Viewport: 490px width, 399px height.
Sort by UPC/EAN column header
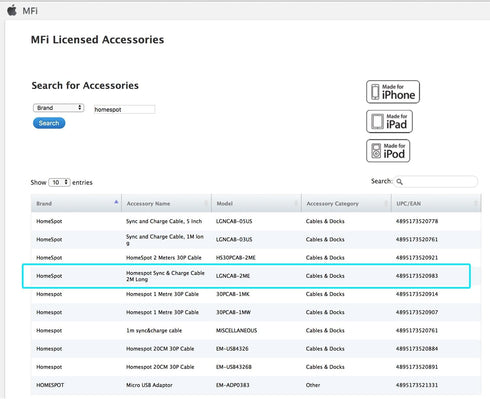click(437, 203)
